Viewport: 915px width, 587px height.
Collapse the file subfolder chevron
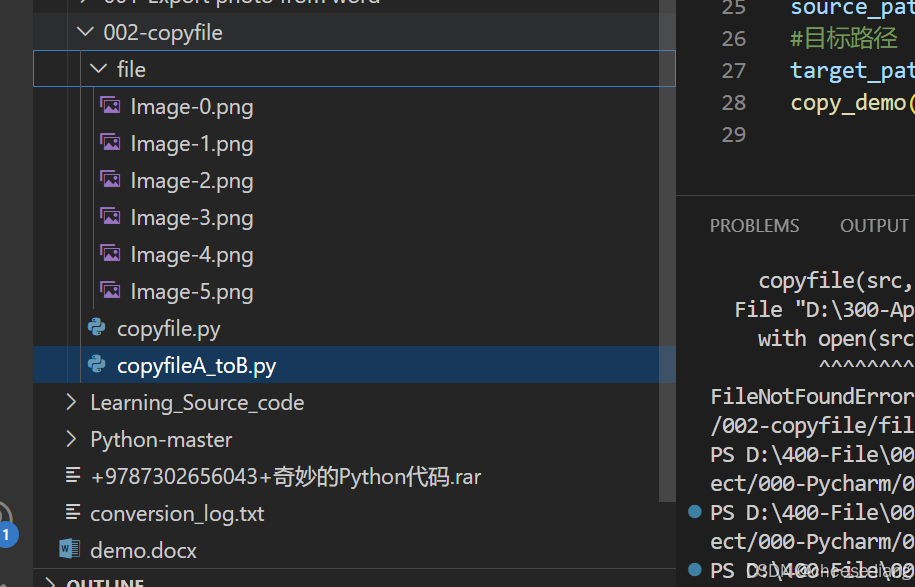coord(97,69)
